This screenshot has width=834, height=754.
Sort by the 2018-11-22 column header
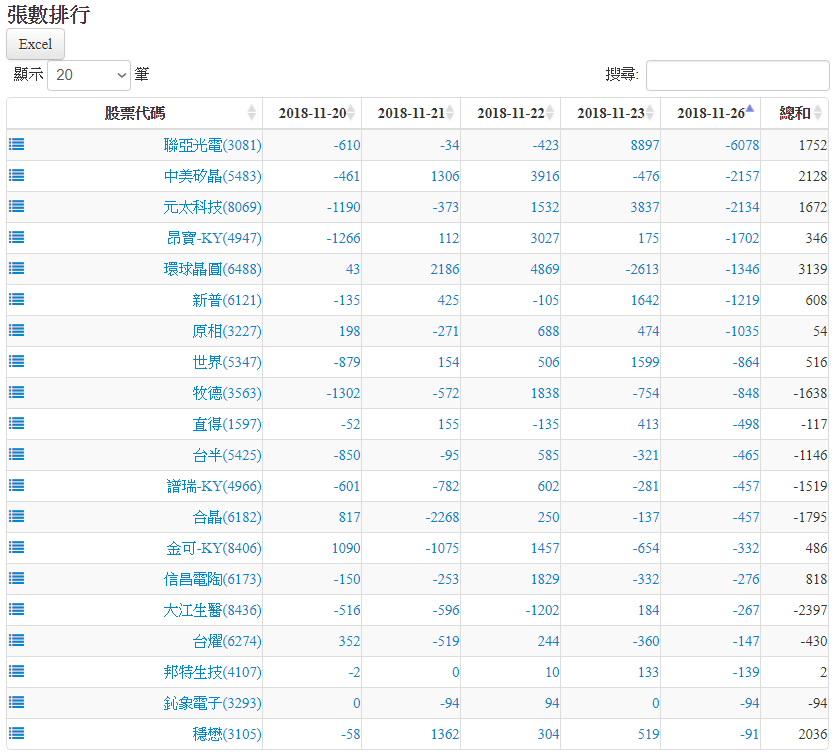511,113
